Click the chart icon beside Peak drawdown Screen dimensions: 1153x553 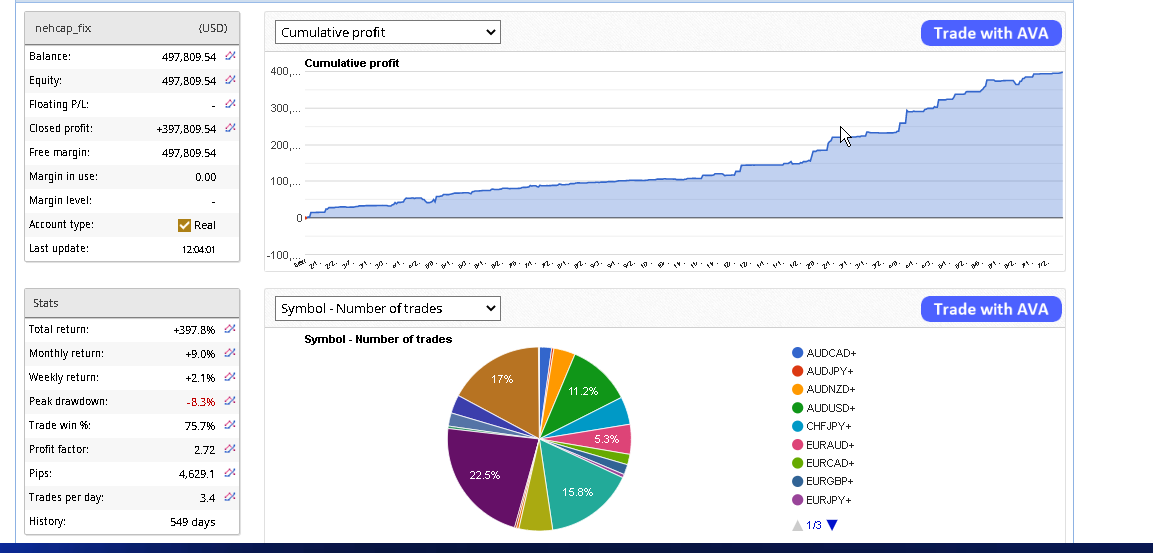click(x=230, y=401)
